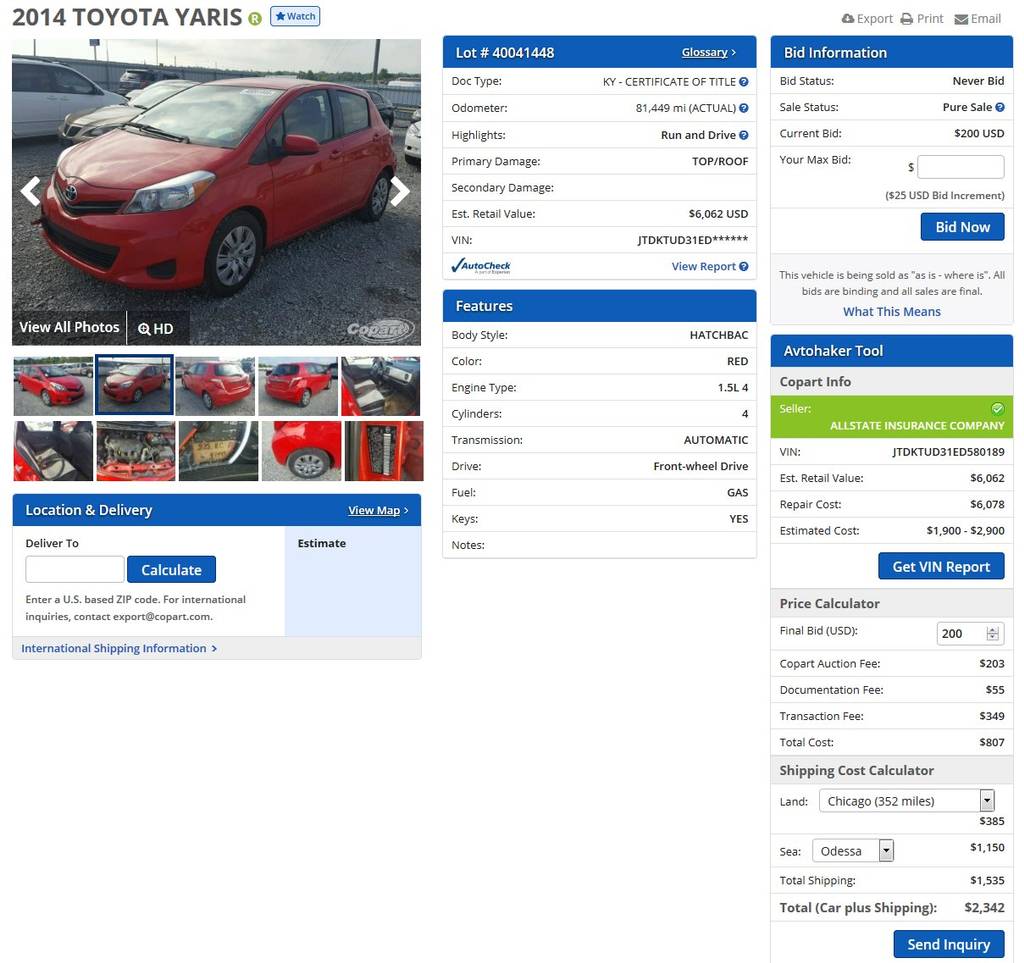Focus the Your Max Bid input
The image size is (1024, 963).
[961, 167]
